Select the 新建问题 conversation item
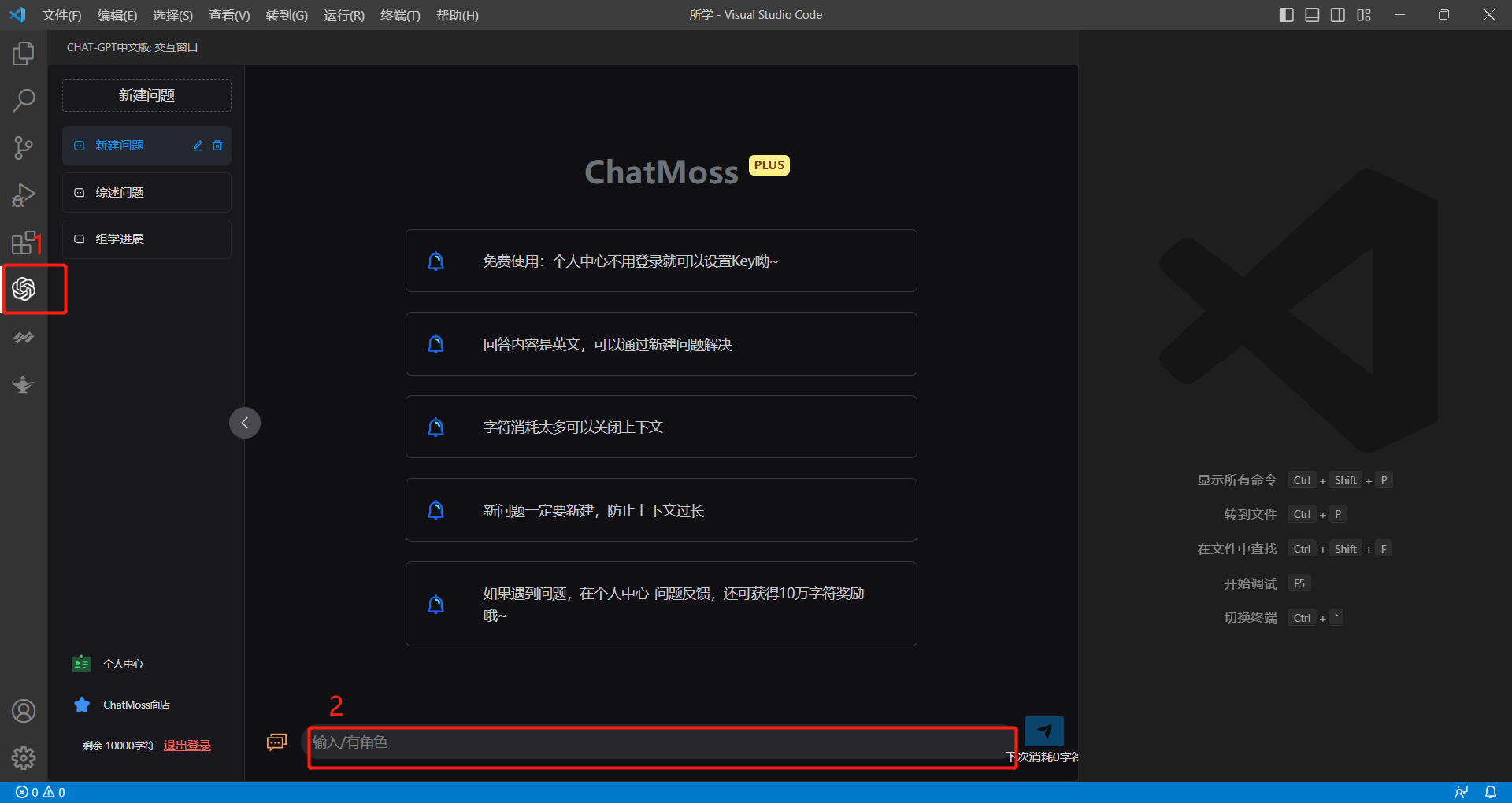Screen dimensions: 1512x803 coord(146,146)
